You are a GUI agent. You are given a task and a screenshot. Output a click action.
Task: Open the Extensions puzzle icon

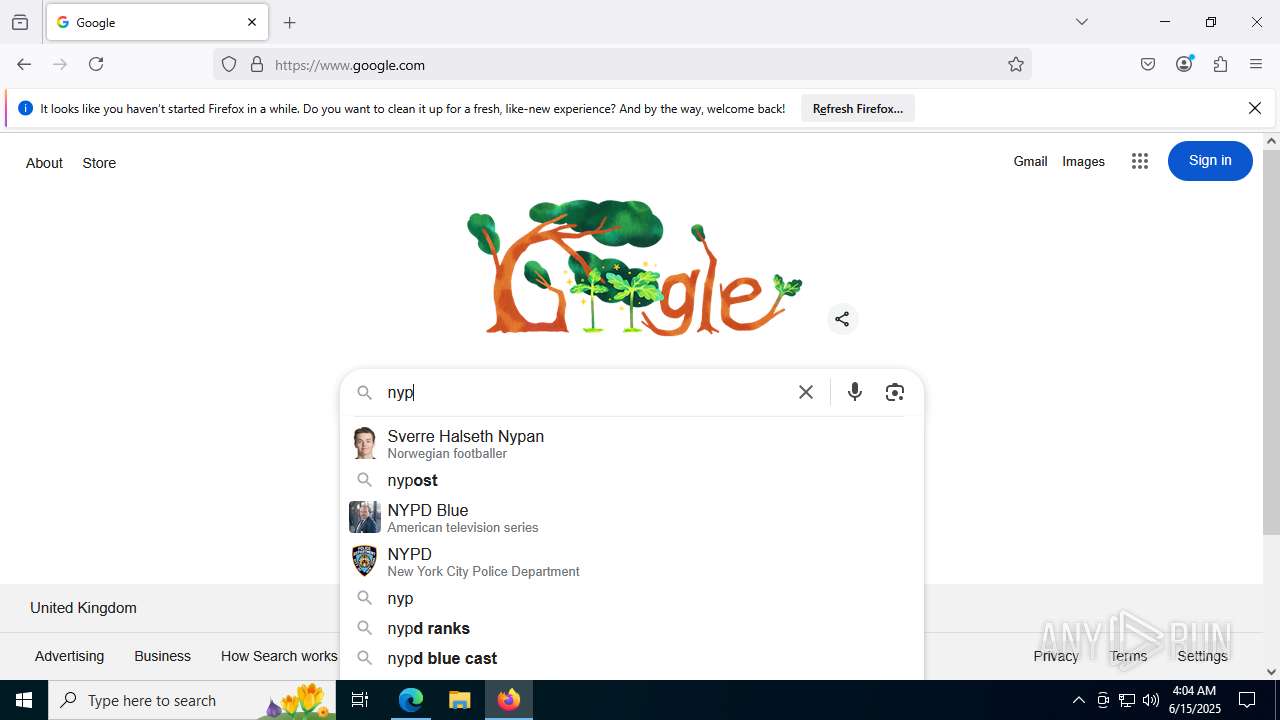click(1220, 64)
